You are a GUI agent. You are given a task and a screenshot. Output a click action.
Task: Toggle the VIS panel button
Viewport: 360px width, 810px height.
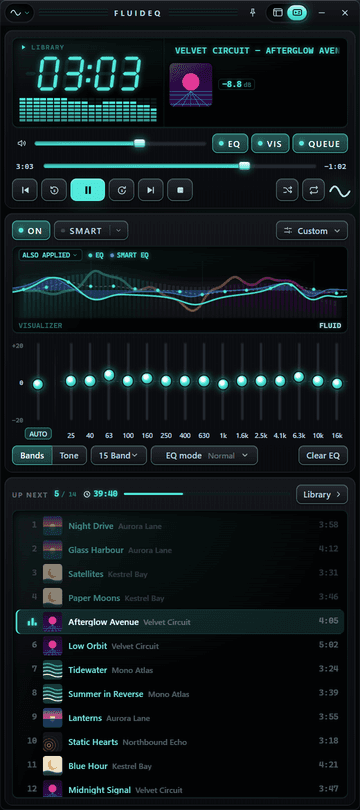point(270,144)
